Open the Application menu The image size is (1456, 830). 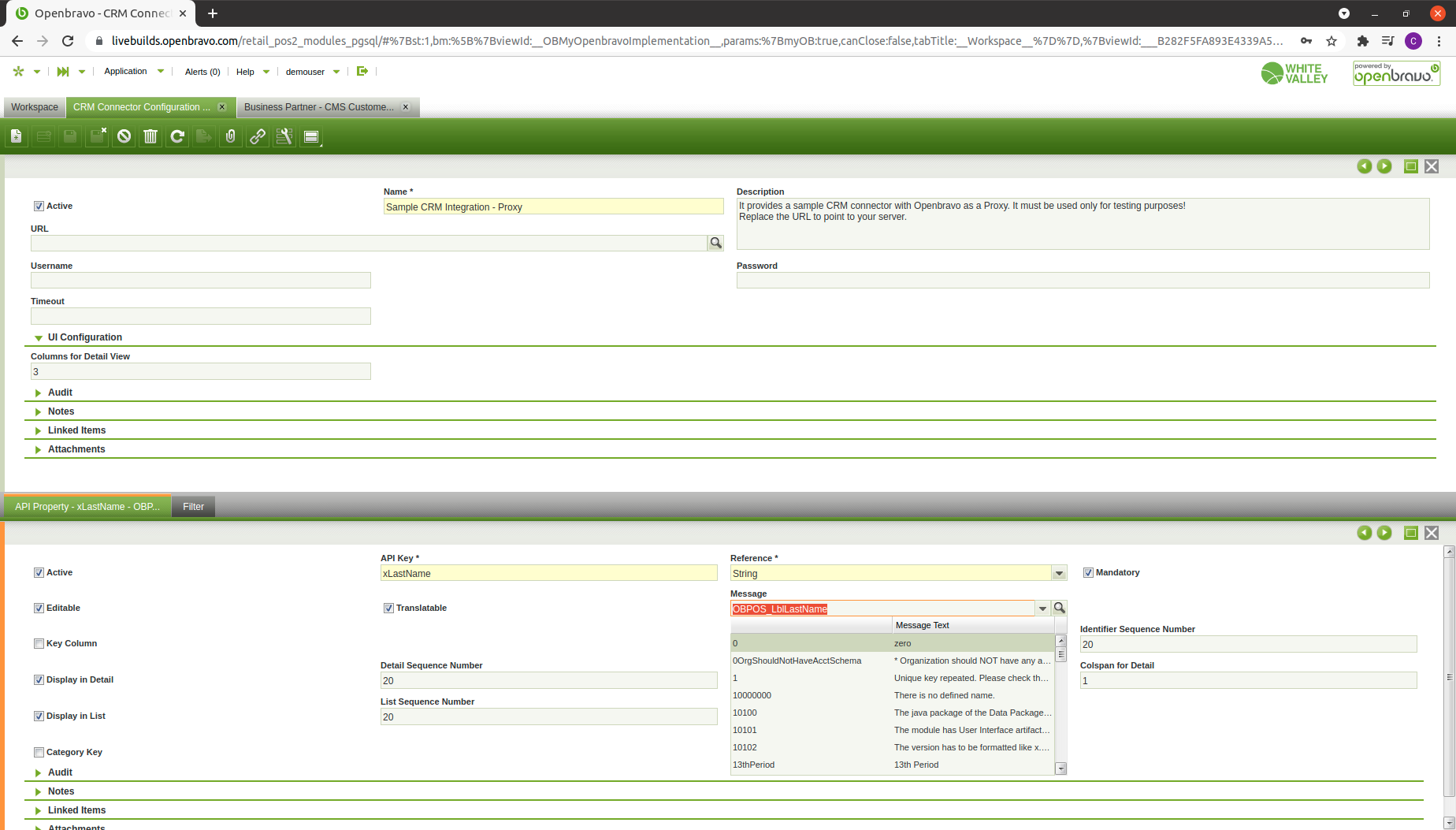126,72
